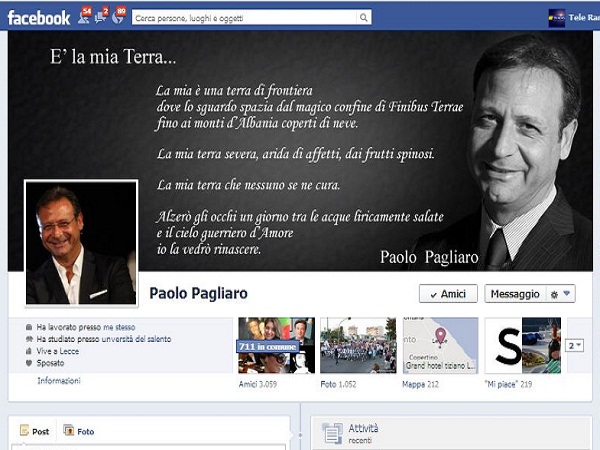Select the Post tab

click(35, 431)
